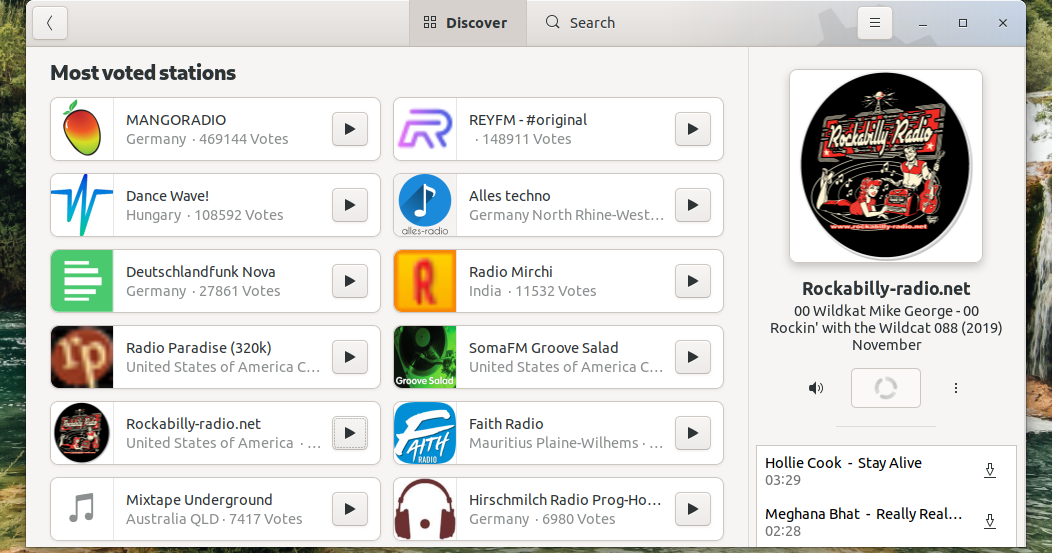Play SomaFM Groove Salad
Screen dimensions: 1052x553
pos(692,356)
